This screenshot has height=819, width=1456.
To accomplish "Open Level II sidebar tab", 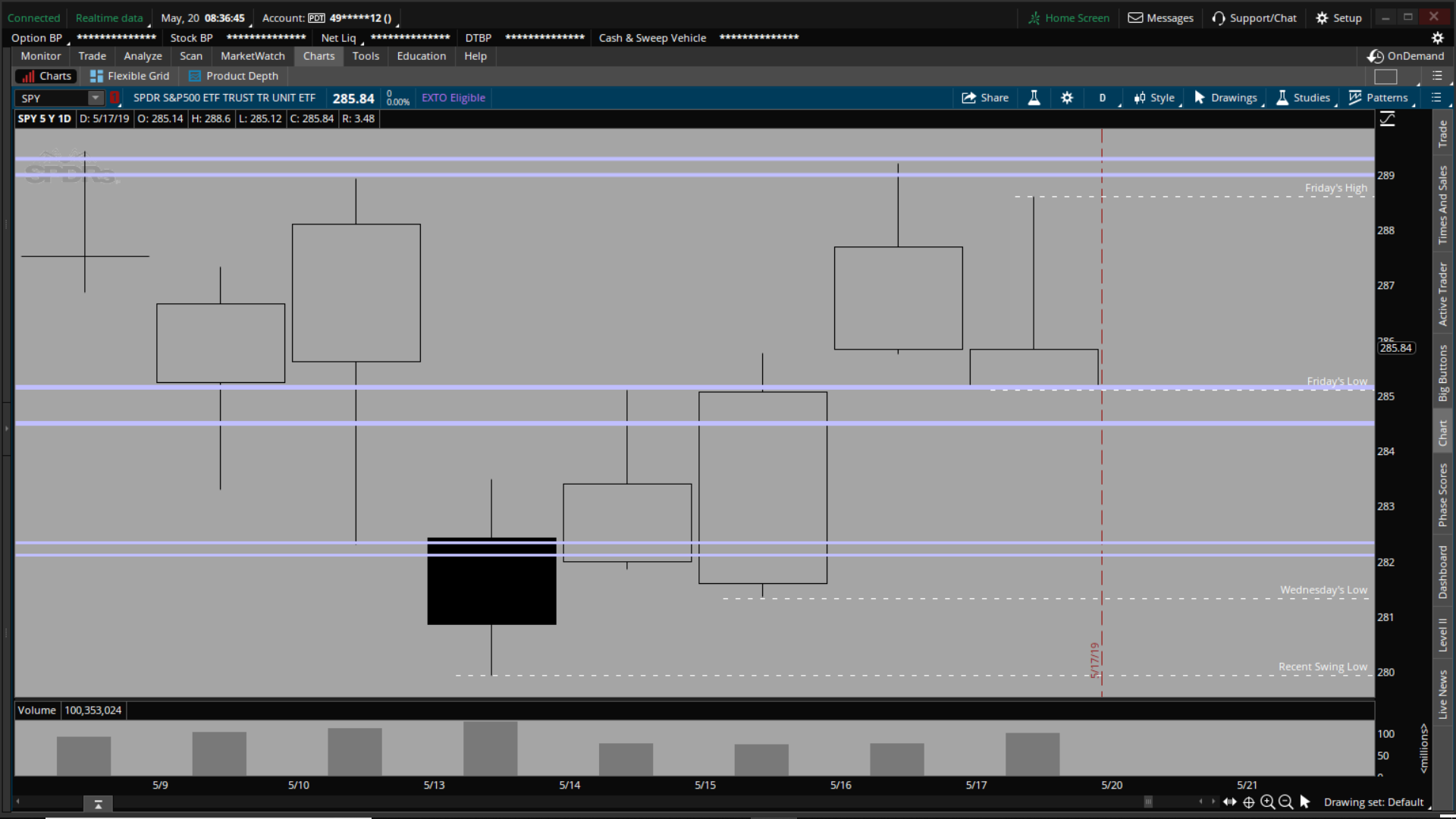I will coord(1442,635).
